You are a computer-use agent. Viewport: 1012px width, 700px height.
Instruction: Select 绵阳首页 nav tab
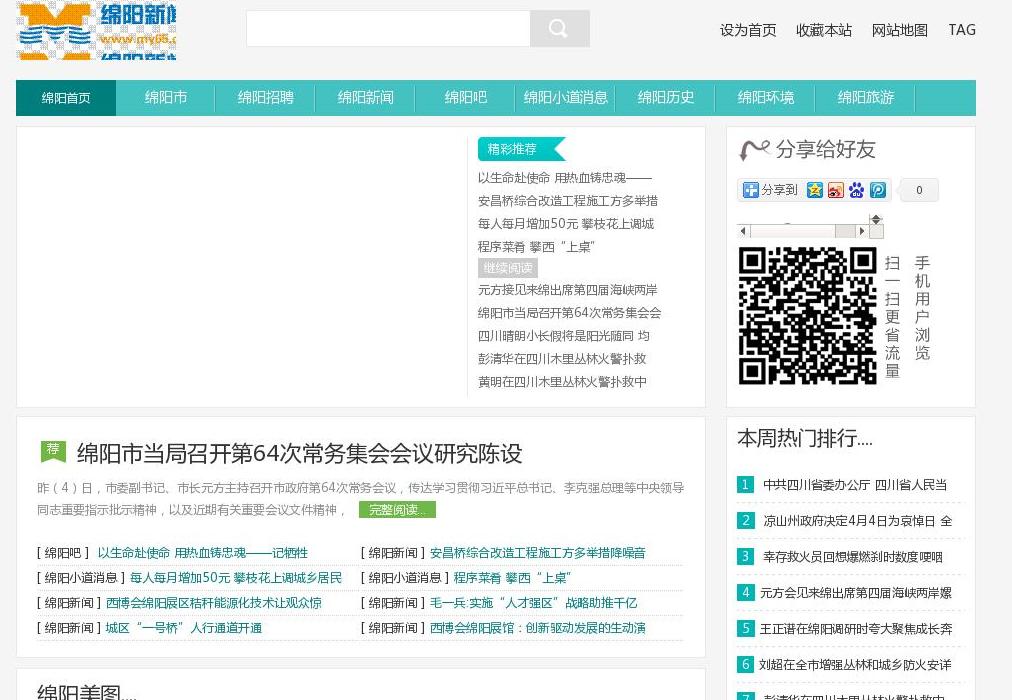click(x=66, y=98)
